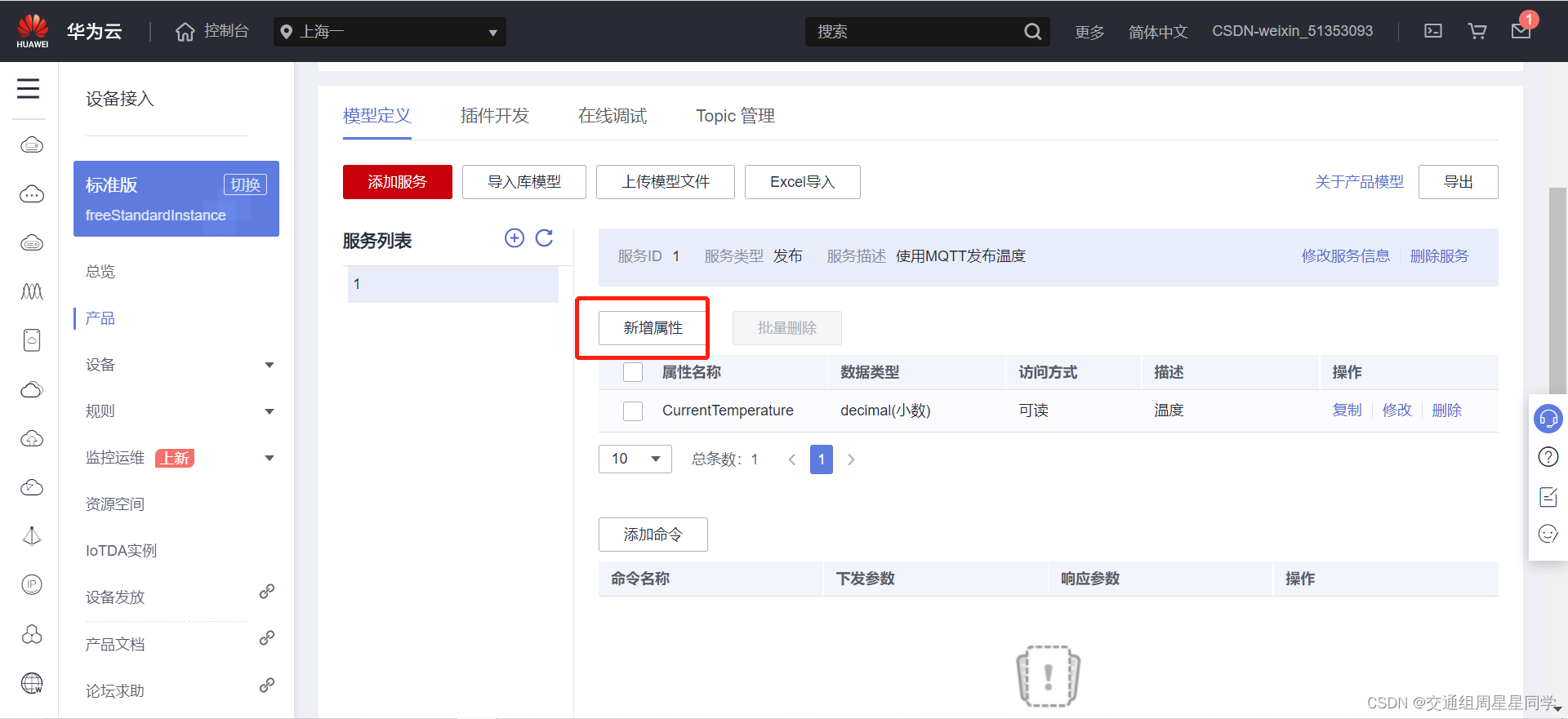Click 删除服务 link

1439,256
